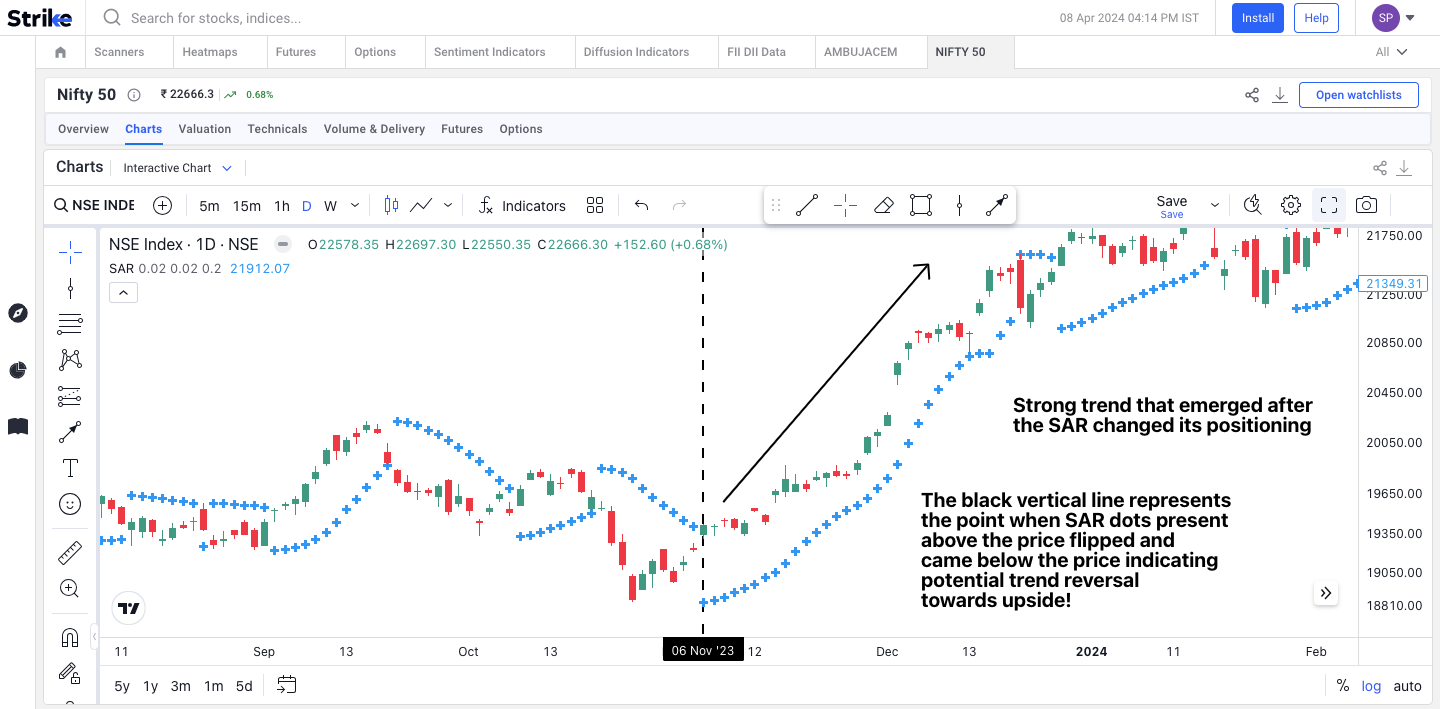Viewport: 1440px width, 709px height.
Task: Select the trend line drawing tool
Action: (70, 289)
